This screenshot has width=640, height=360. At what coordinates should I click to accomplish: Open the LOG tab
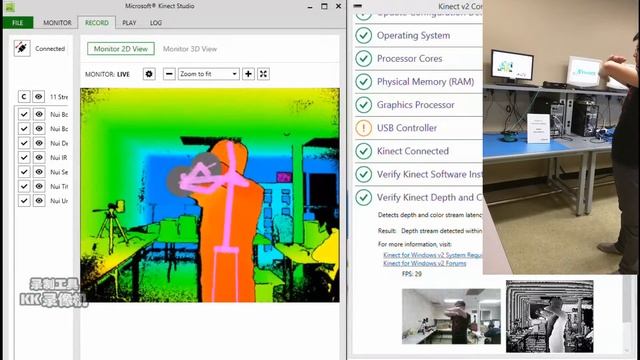(156, 22)
